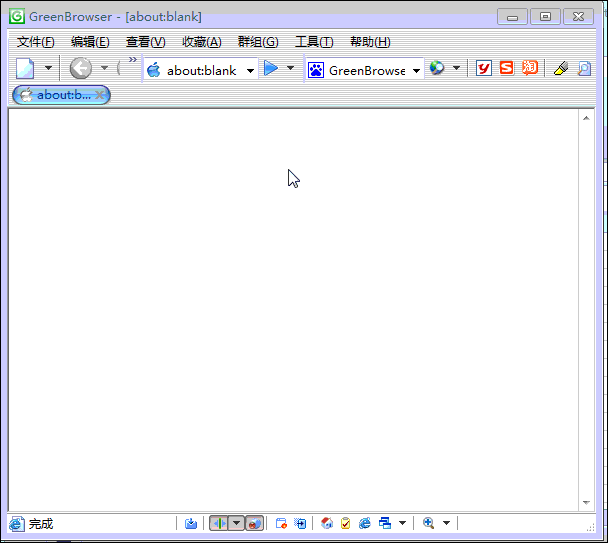608x543 pixels.
Task: Click the Taobao 淘 search icon
Action: pyautogui.click(x=530, y=68)
